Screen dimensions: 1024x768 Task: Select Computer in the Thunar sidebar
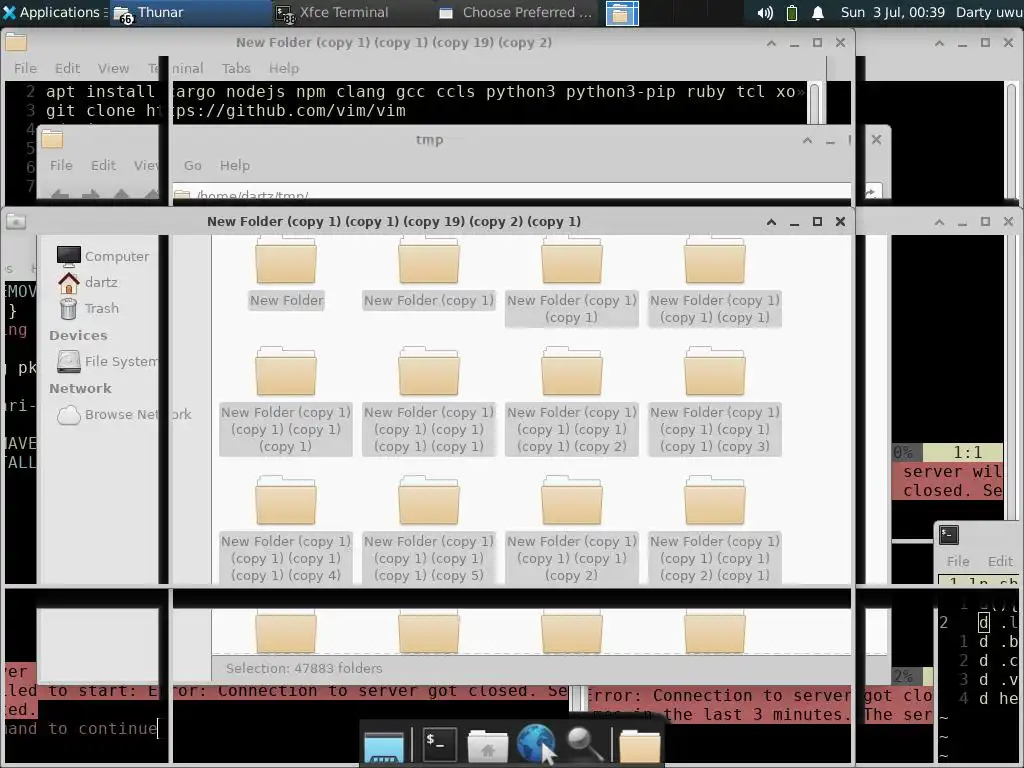(103, 256)
